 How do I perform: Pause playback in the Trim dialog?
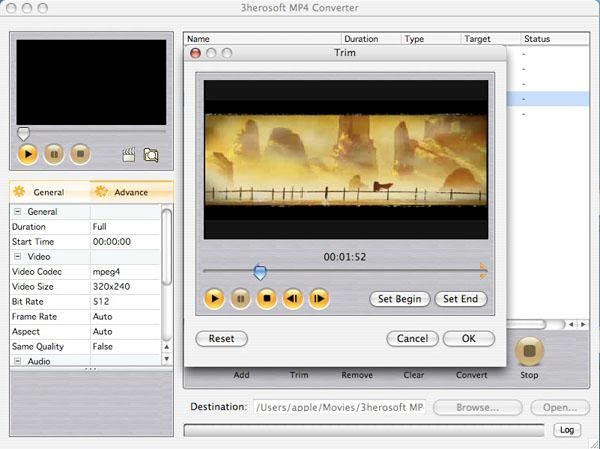coord(240,298)
